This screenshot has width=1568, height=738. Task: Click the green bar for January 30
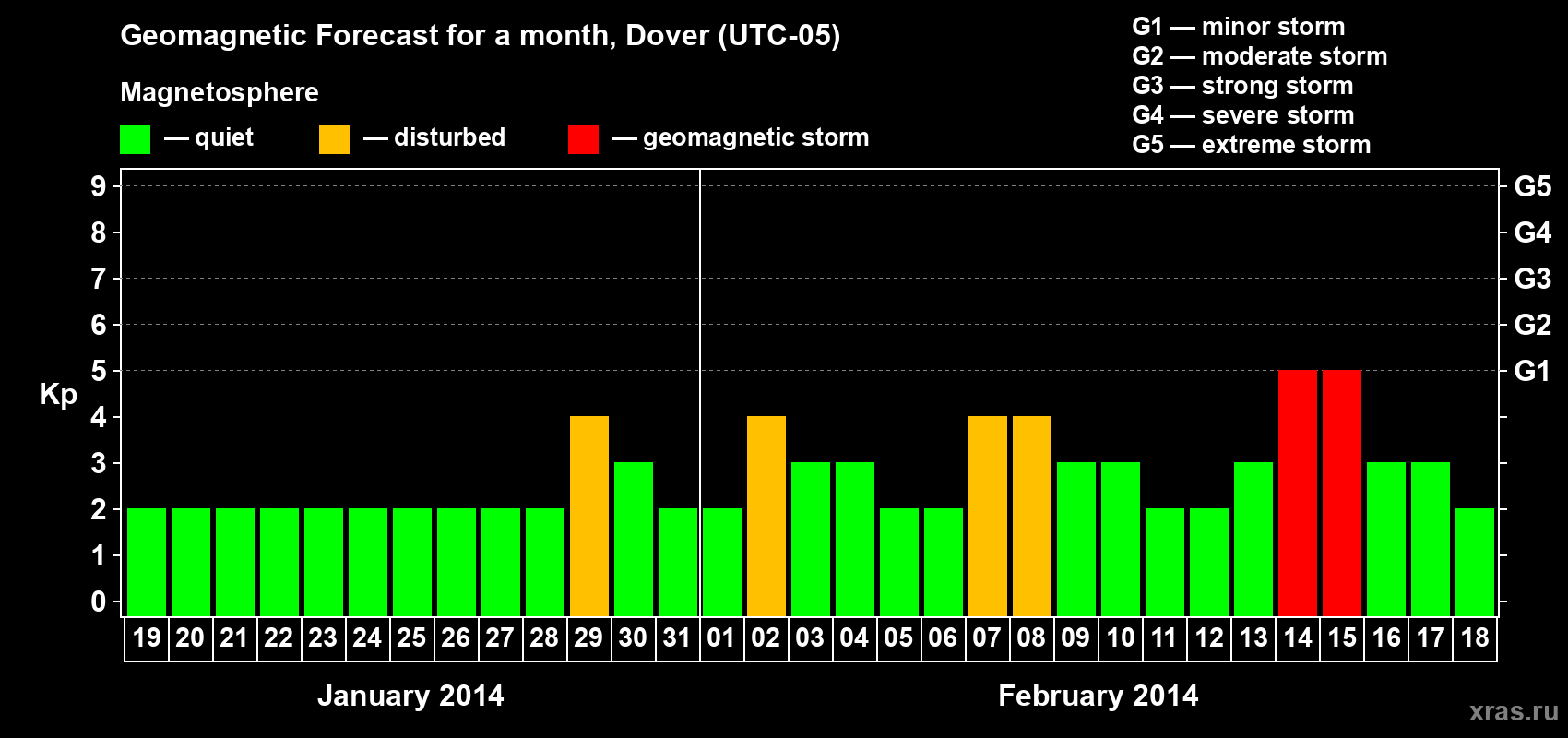tap(634, 540)
